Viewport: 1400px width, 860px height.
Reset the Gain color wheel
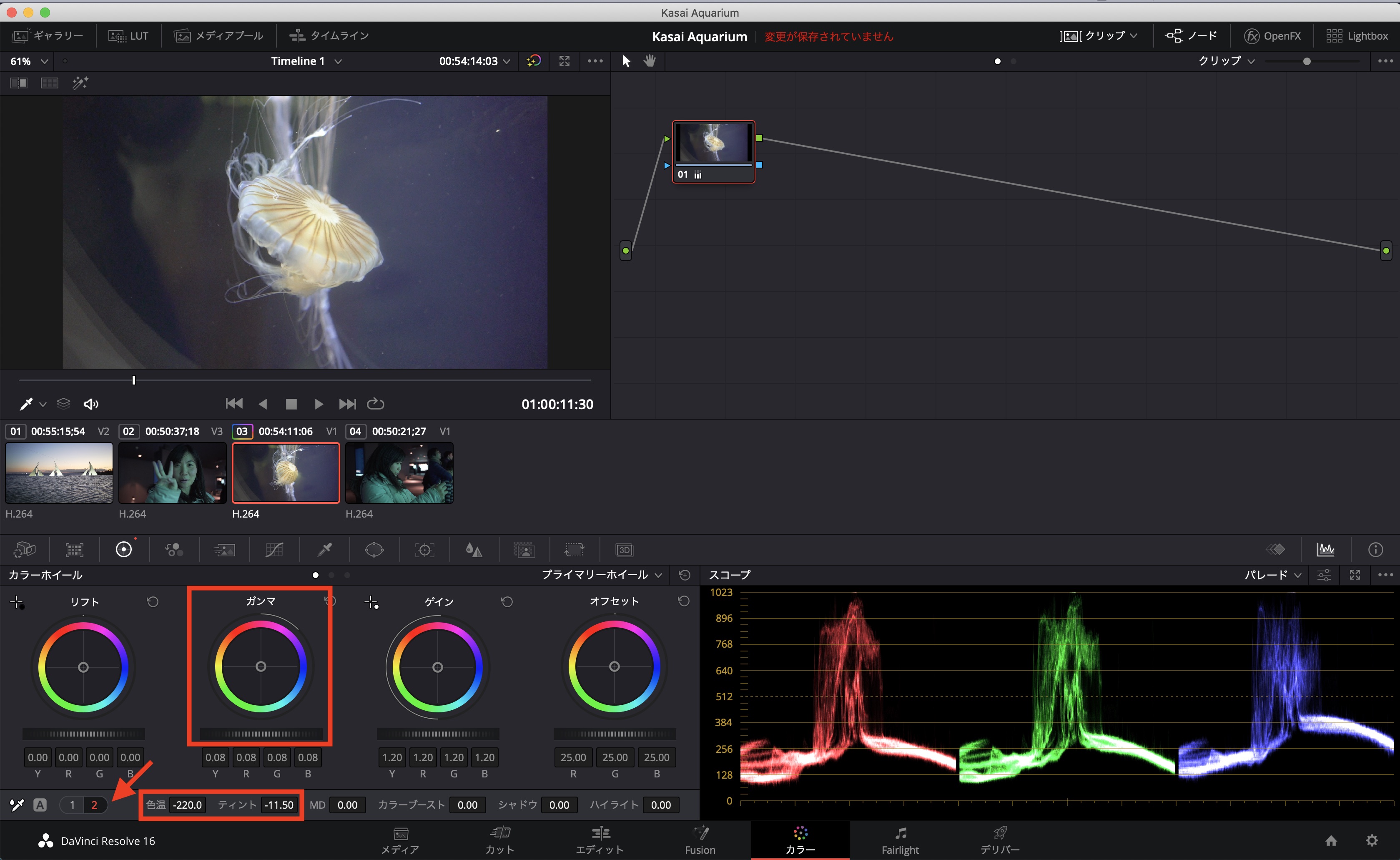pos(507,602)
